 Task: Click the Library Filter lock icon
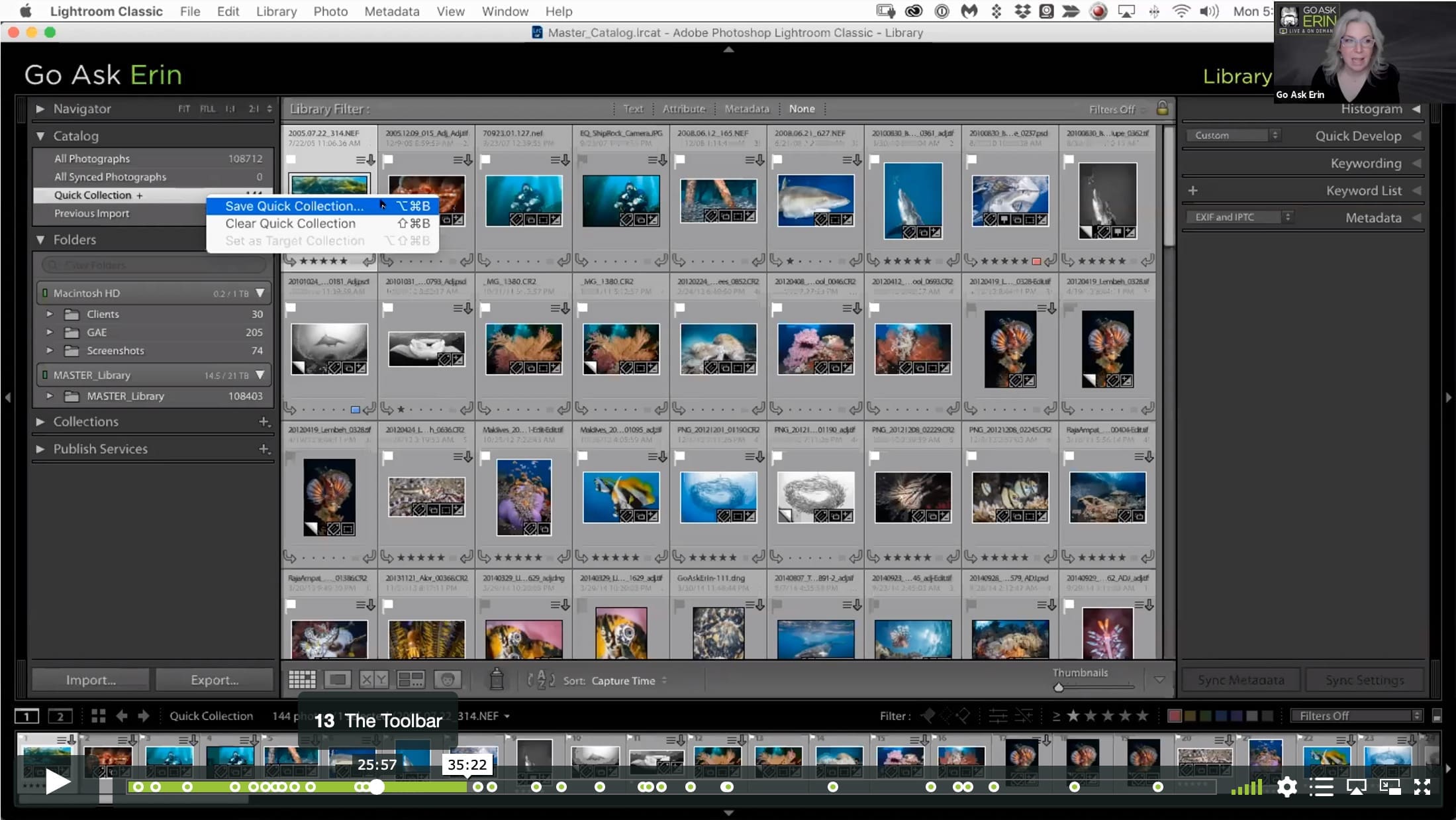[1162, 108]
